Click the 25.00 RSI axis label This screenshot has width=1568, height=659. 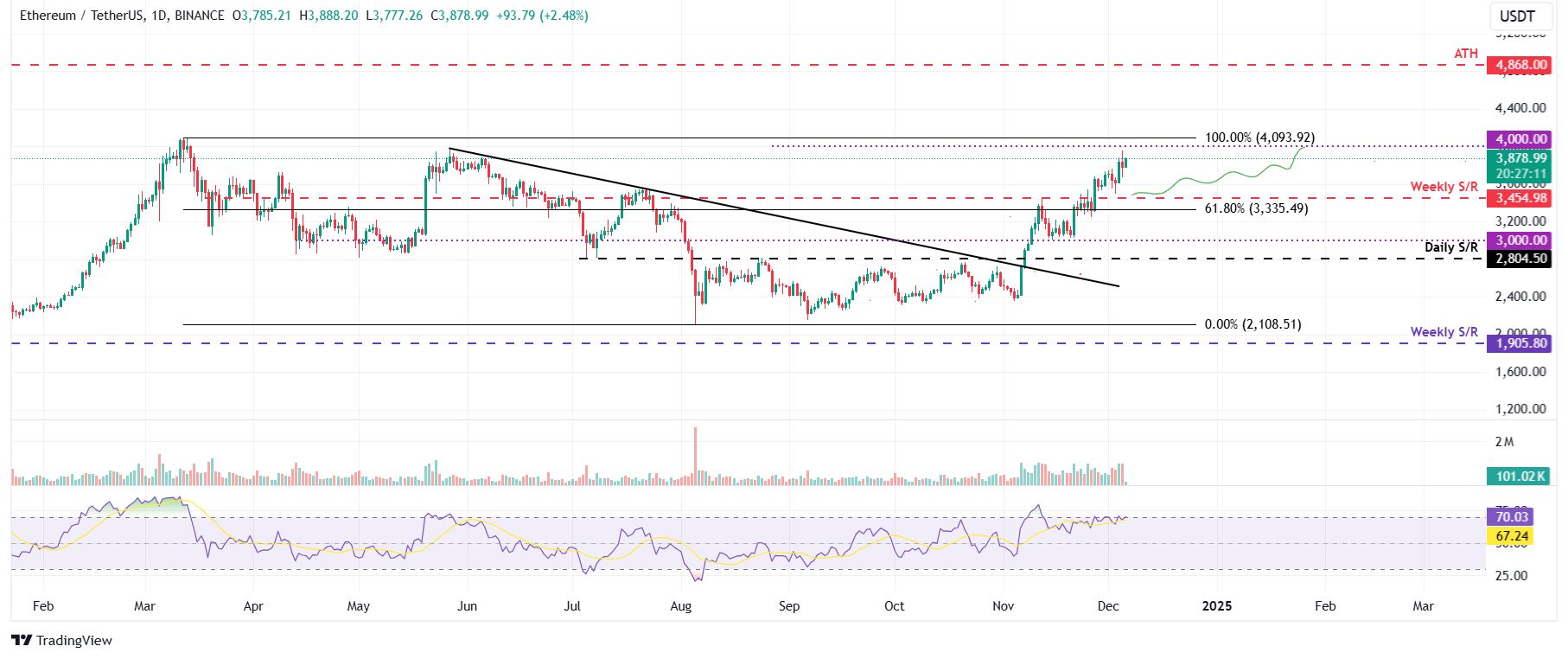1511,576
